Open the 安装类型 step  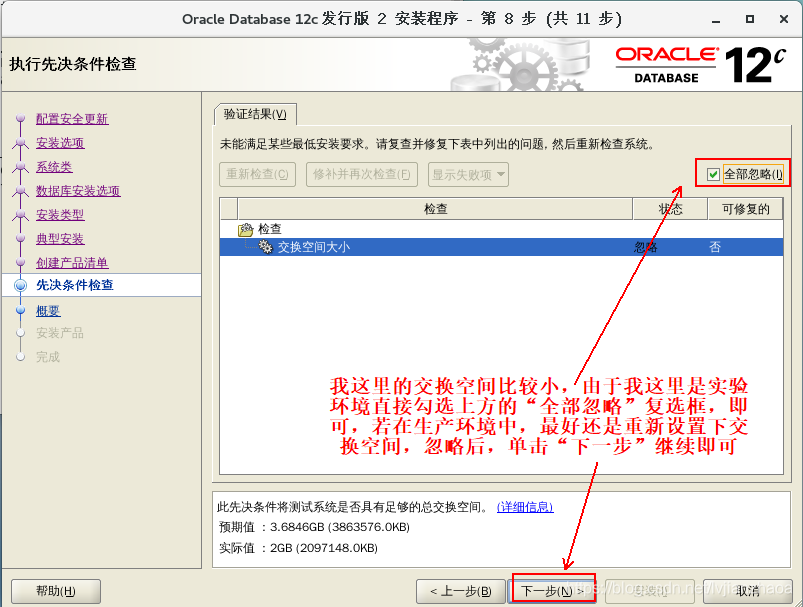click(x=60, y=215)
